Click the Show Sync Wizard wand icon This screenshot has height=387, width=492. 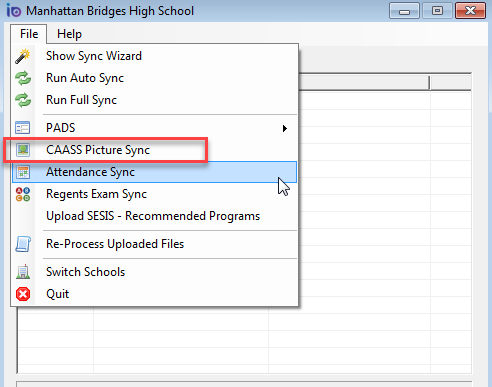pos(23,56)
